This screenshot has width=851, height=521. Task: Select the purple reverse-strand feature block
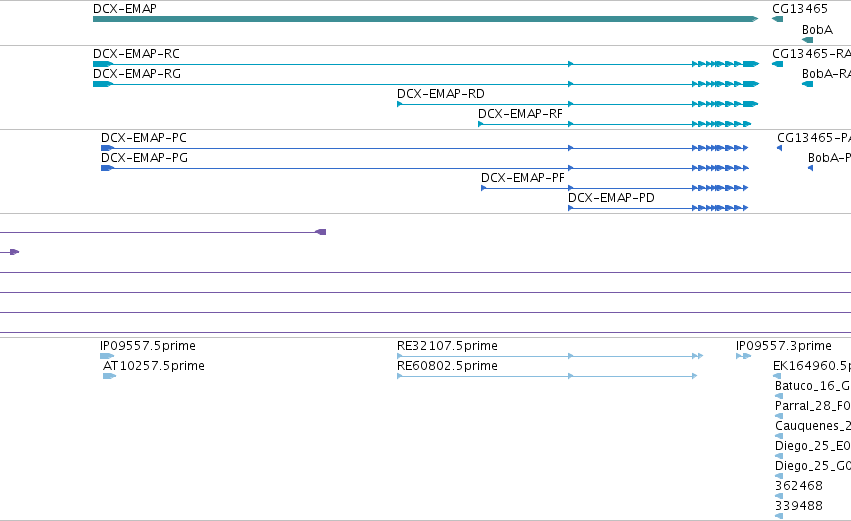click(x=321, y=232)
